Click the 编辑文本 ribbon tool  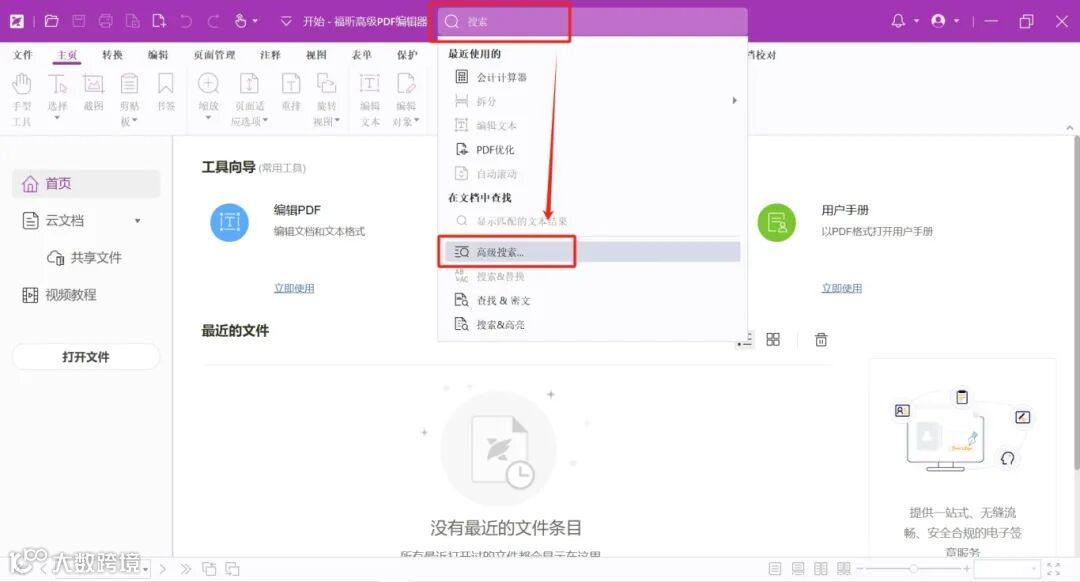[x=370, y=100]
